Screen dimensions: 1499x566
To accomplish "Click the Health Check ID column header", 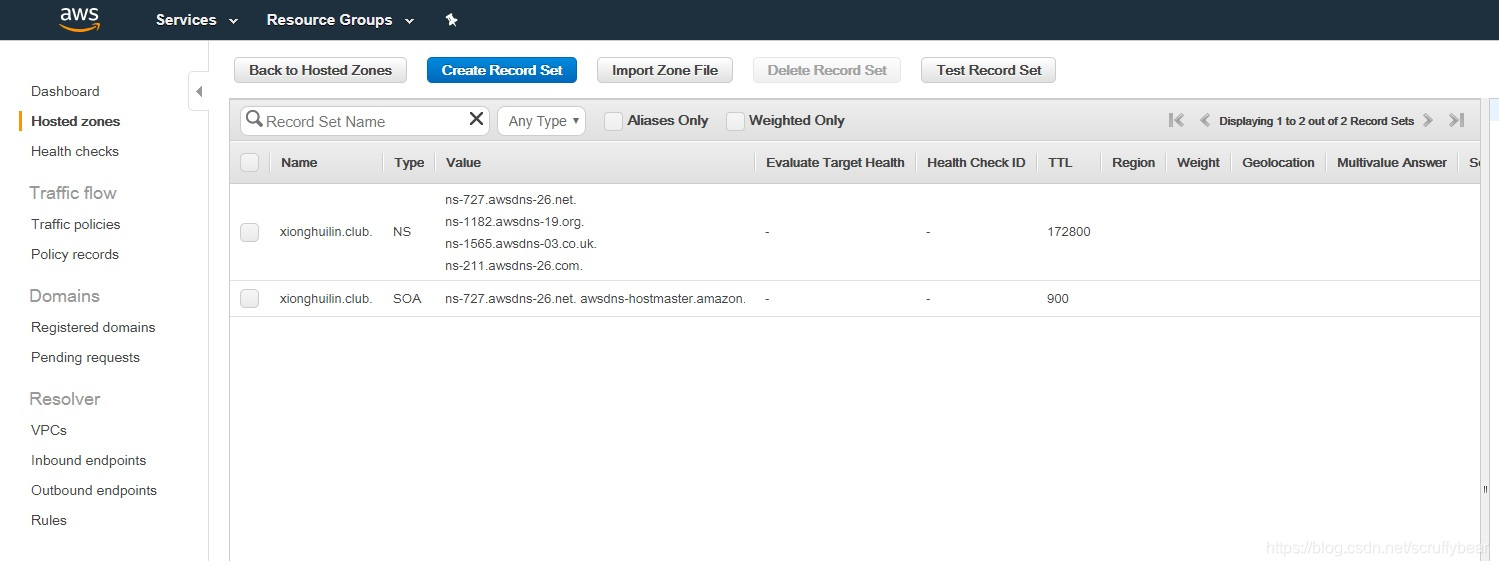I will point(976,162).
